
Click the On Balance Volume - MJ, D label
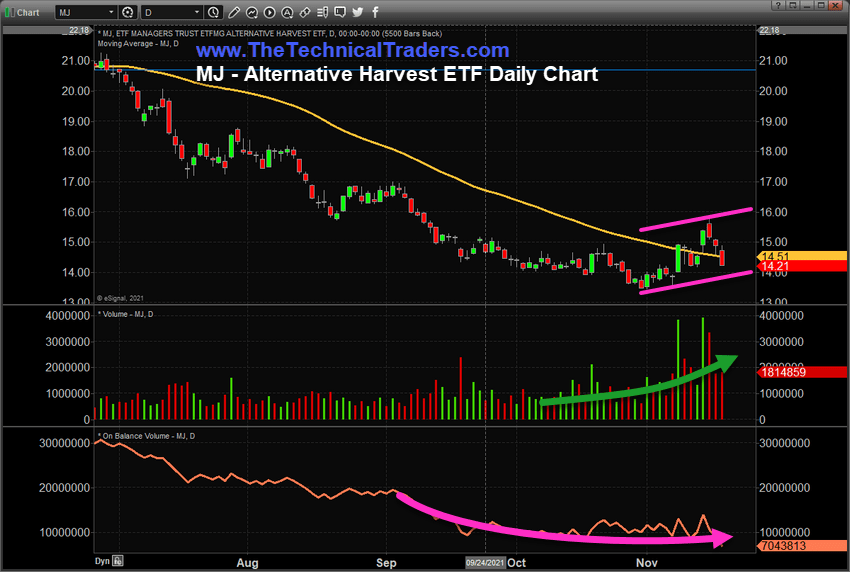(x=146, y=435)
